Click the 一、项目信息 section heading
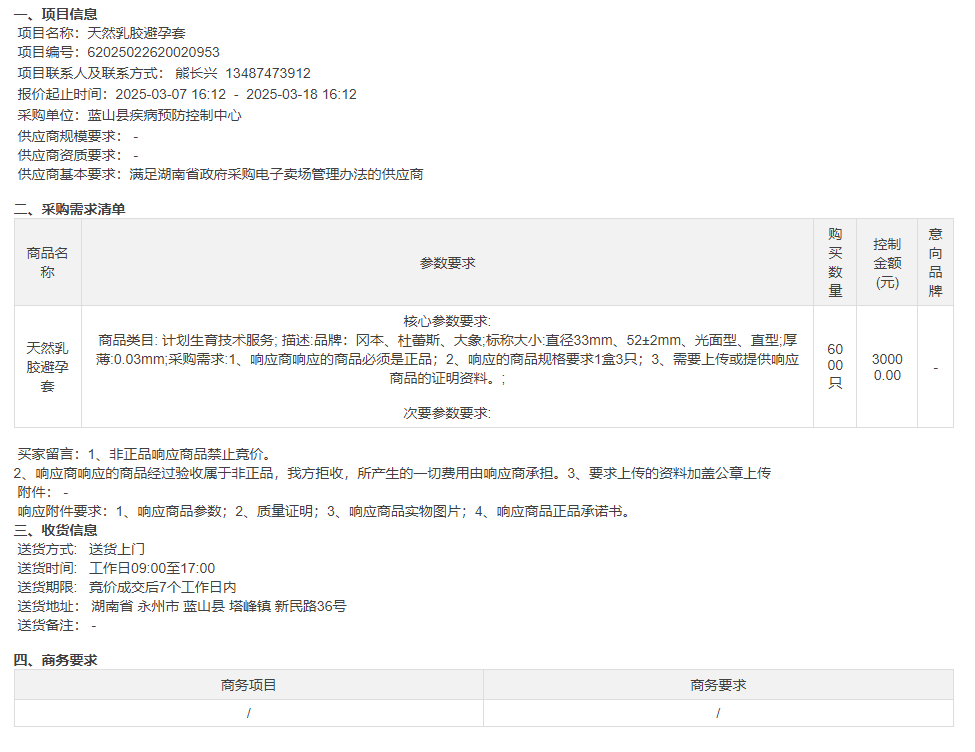 pos(56,13)
